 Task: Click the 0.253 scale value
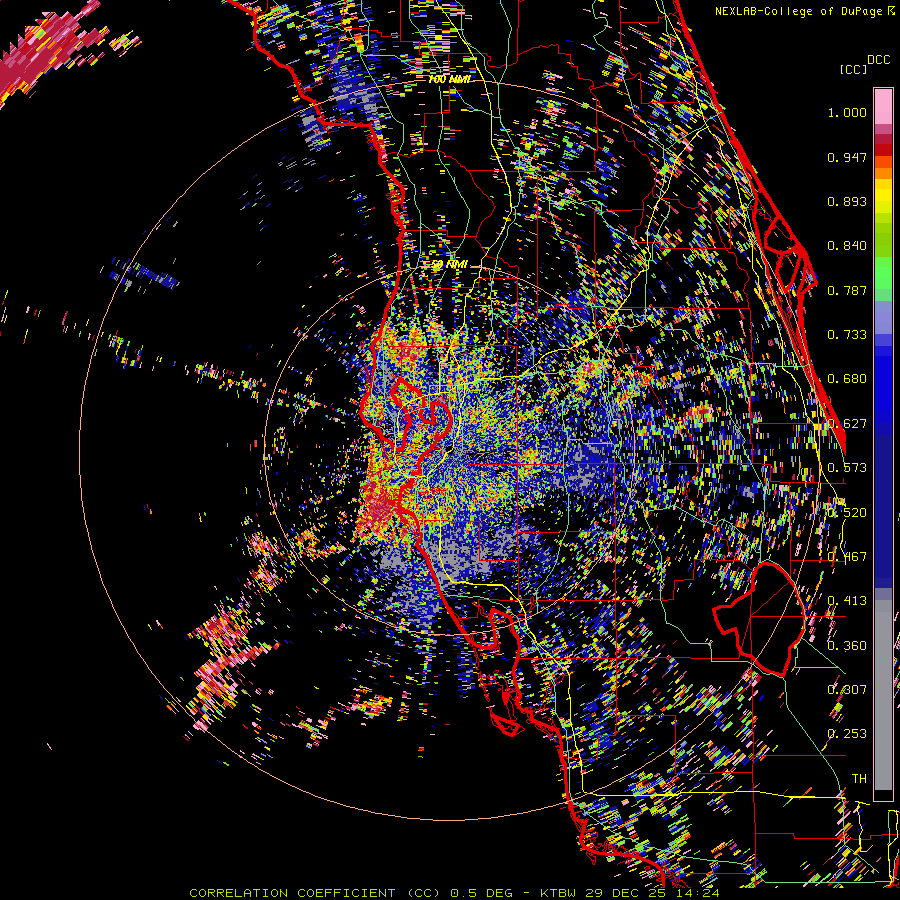847,734
